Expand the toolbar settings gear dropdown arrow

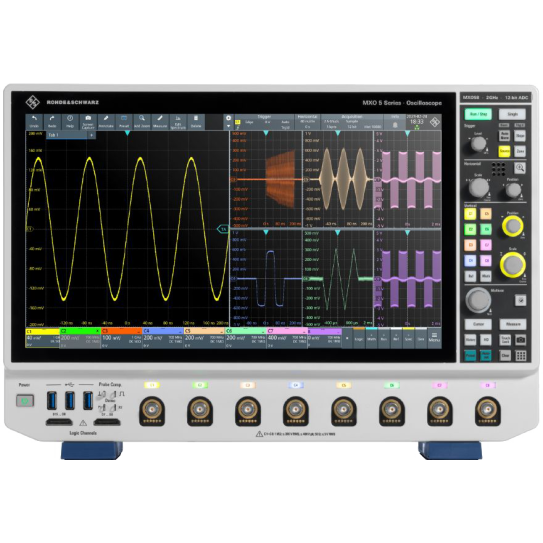(x=228, y=126)
